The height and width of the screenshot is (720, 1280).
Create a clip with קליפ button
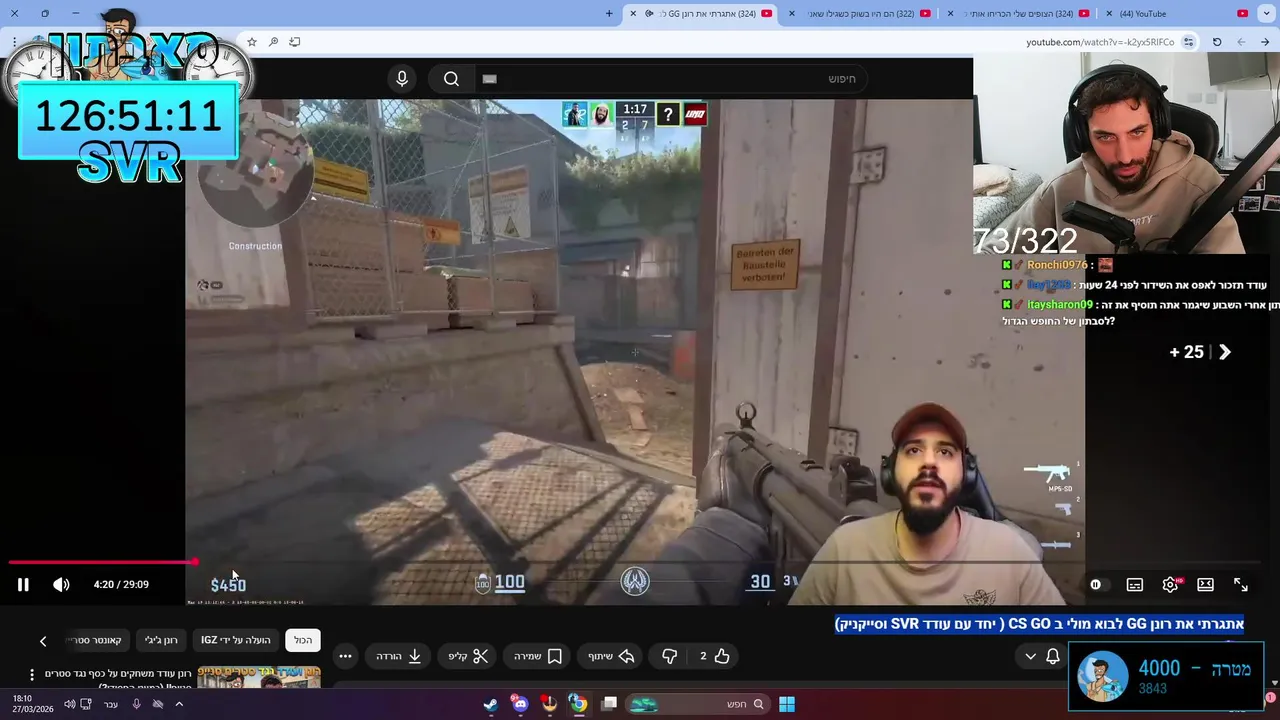468,656
